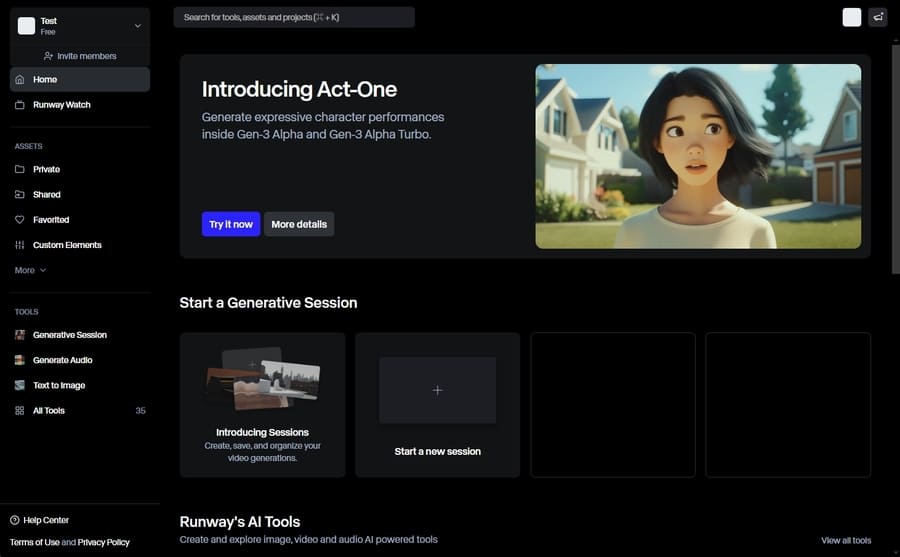The height and width of the screenshot is (557, 900).
Task: Open the Home menu item
Action: [x=80, y=79]
